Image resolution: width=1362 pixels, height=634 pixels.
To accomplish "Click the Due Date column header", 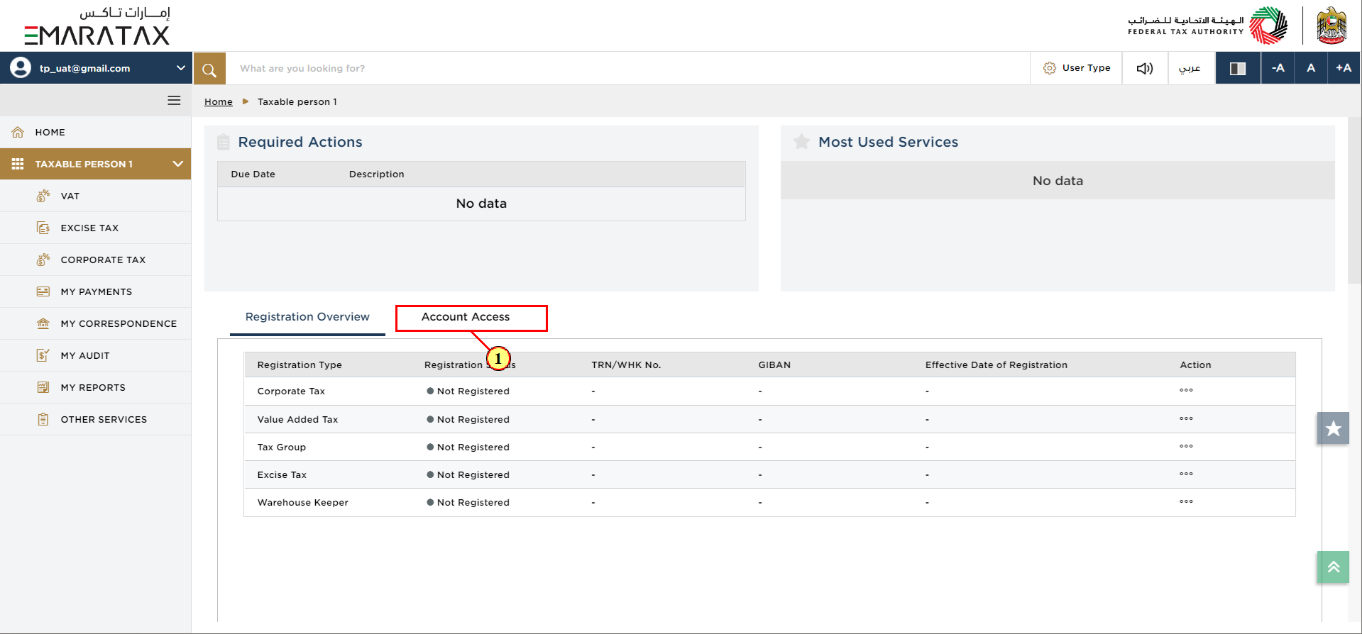I will (253, 174).
